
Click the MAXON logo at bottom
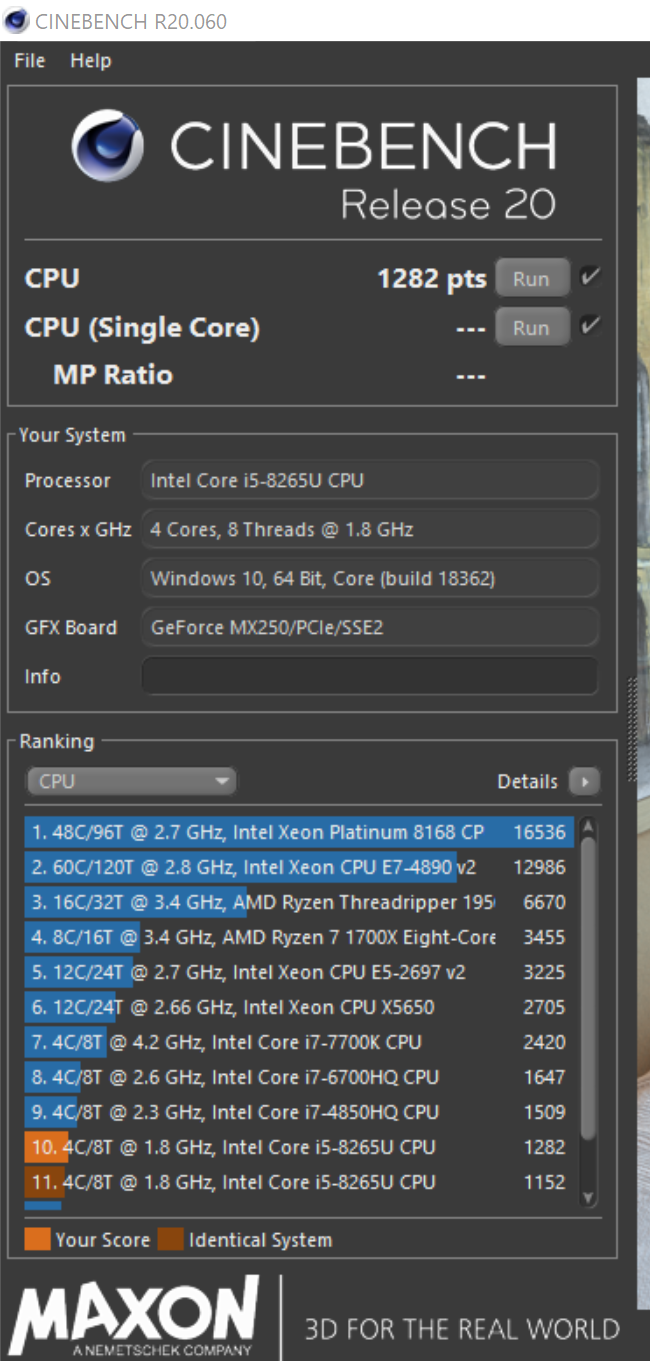(135, 1315)
